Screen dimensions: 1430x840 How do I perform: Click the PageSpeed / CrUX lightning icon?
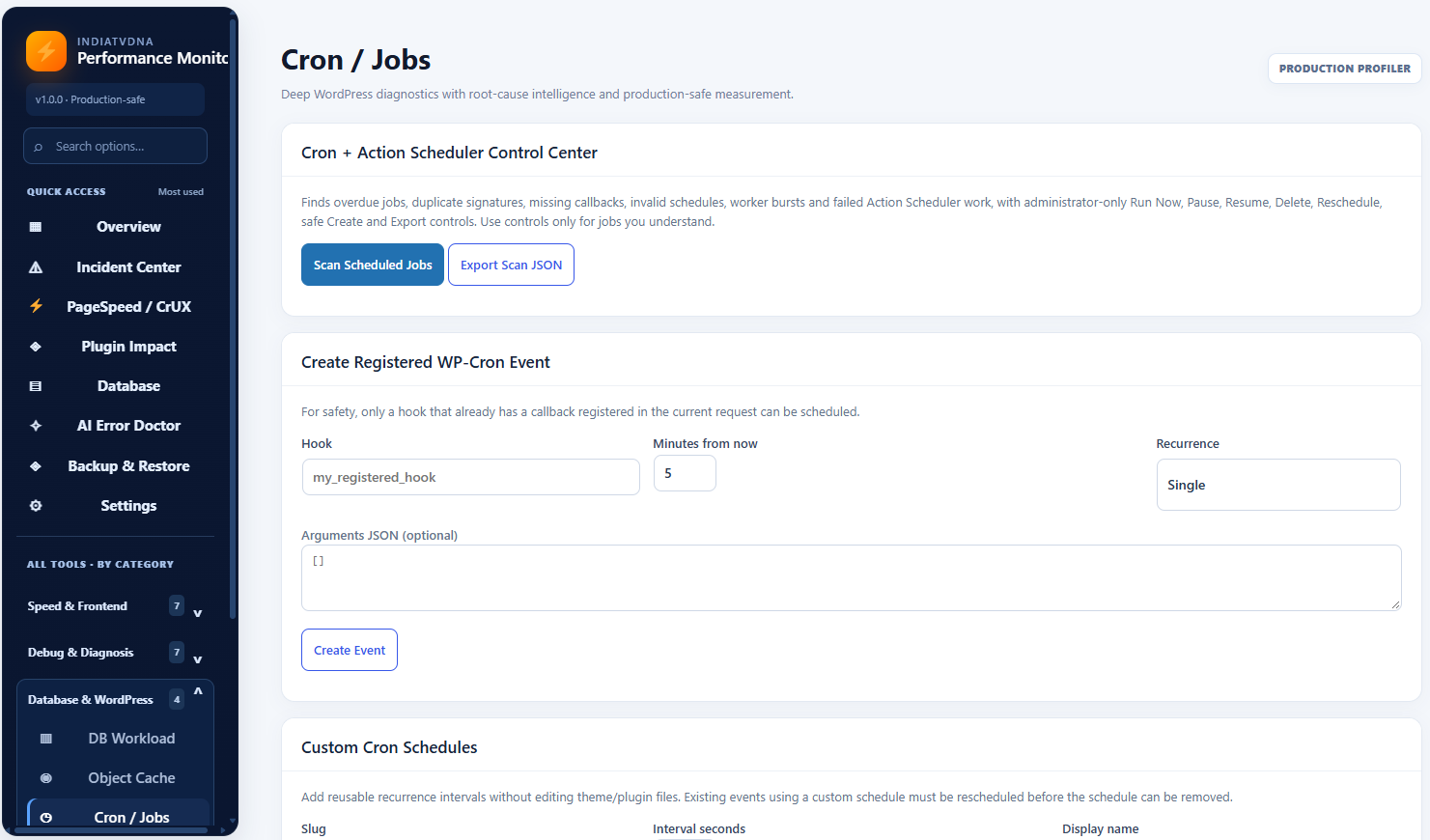pos(36,306)
